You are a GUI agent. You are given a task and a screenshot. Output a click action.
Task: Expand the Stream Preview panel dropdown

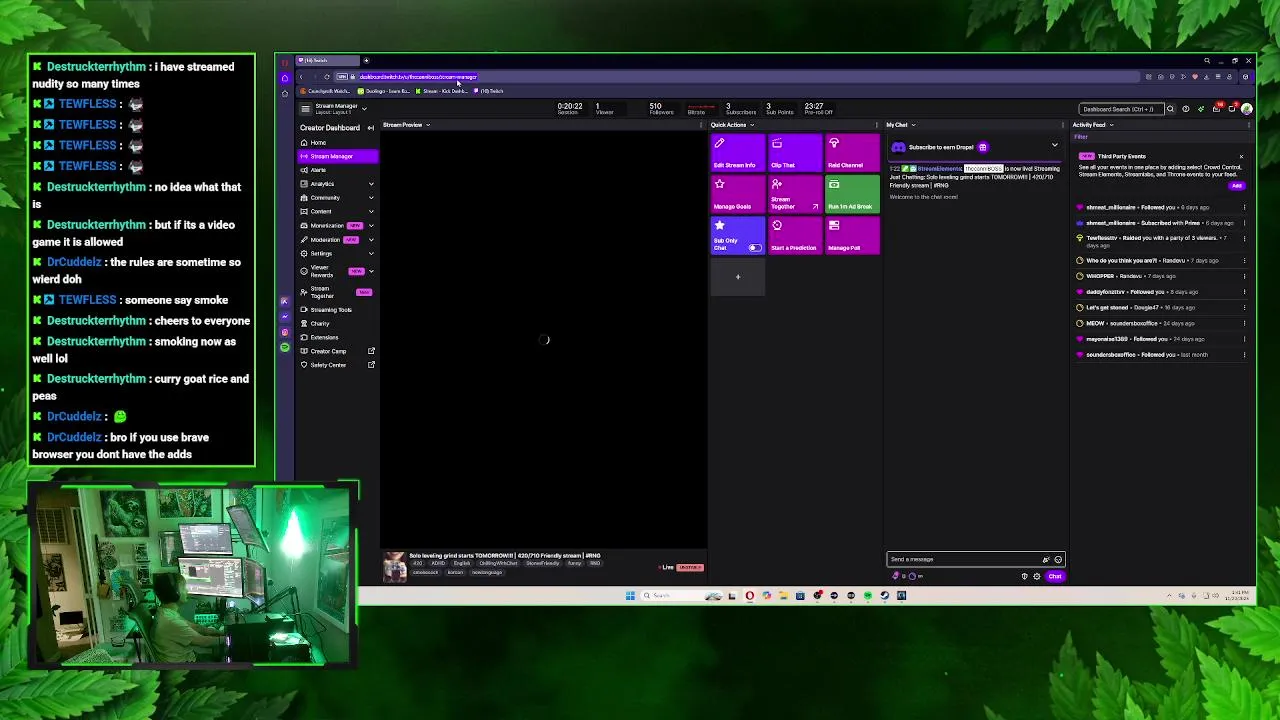point(427,125)
